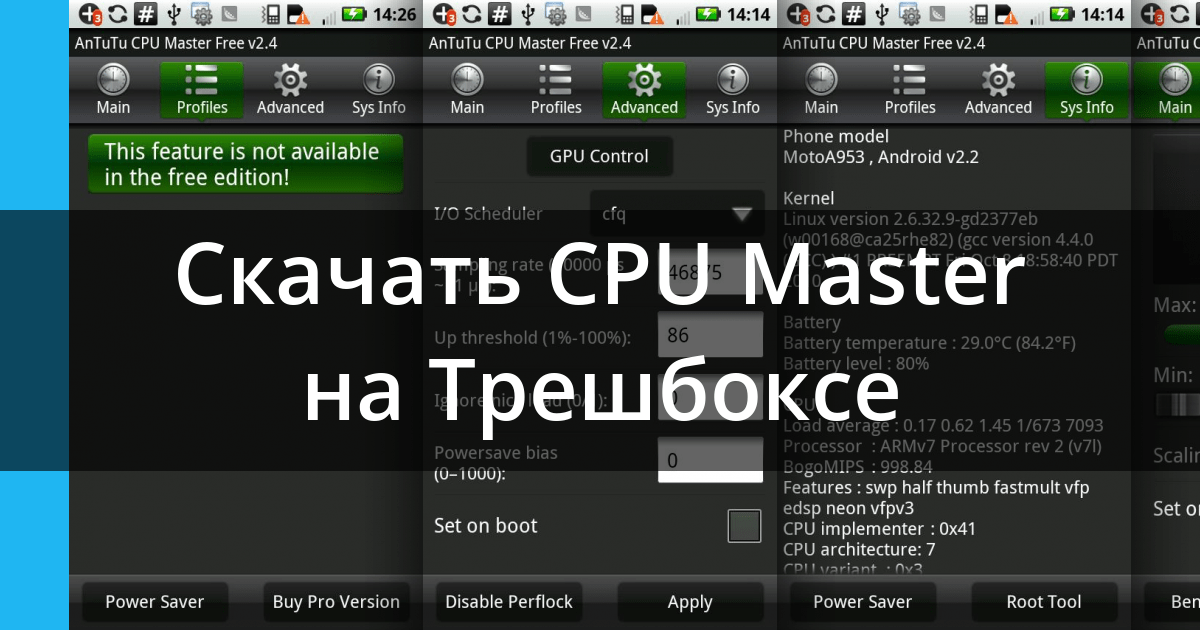Viewport: 1200px width, 630px height.
Task: Click Main clock icon in the 14:26 screen
Action: (x=113, y=79)
